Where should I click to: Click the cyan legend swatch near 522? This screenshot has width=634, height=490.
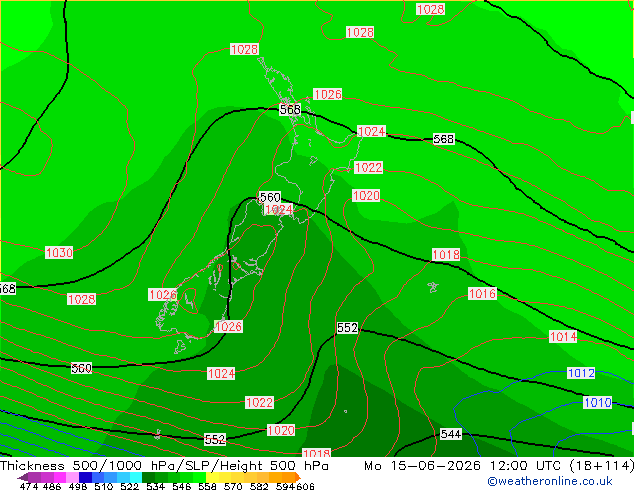136,477
